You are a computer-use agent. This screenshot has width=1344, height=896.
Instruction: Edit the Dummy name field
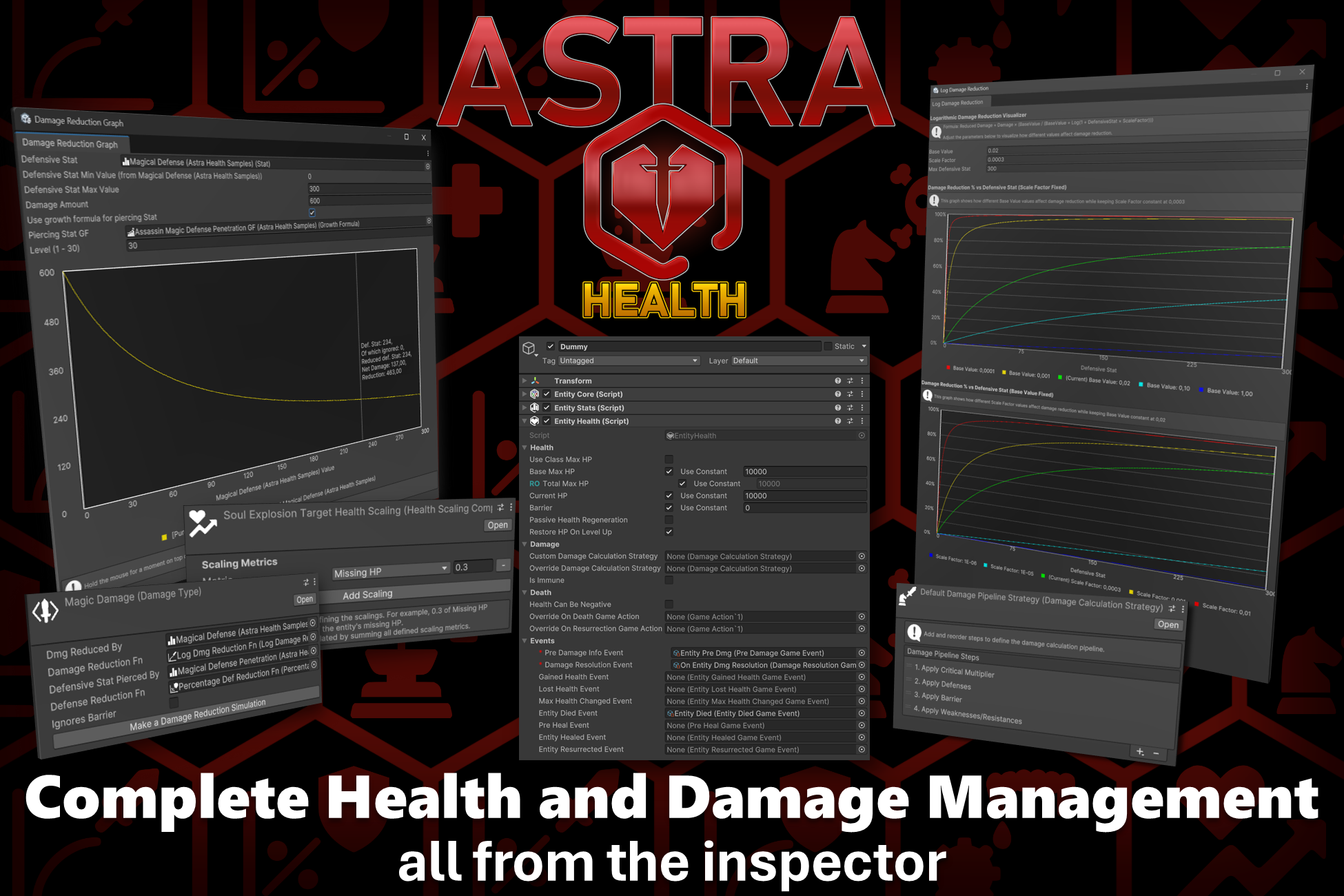pos(689,347)
